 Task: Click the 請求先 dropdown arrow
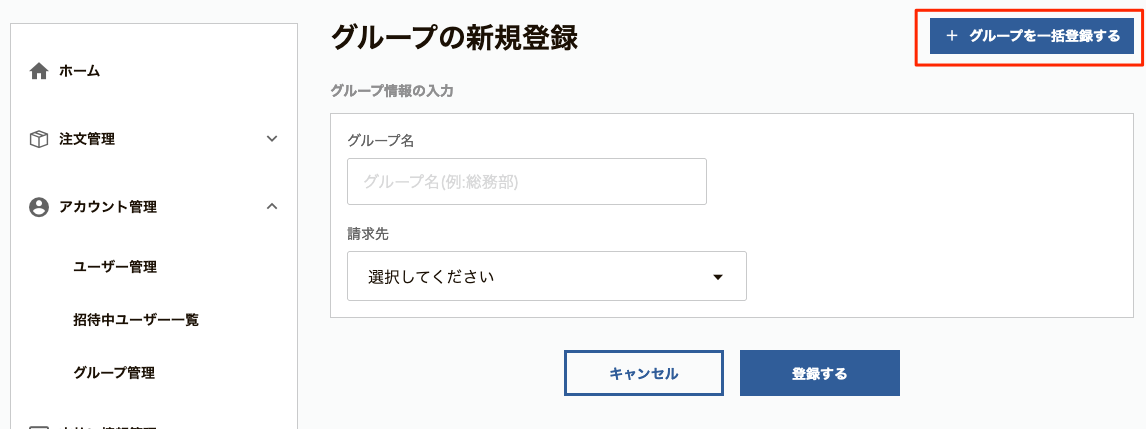click(717, 277)
